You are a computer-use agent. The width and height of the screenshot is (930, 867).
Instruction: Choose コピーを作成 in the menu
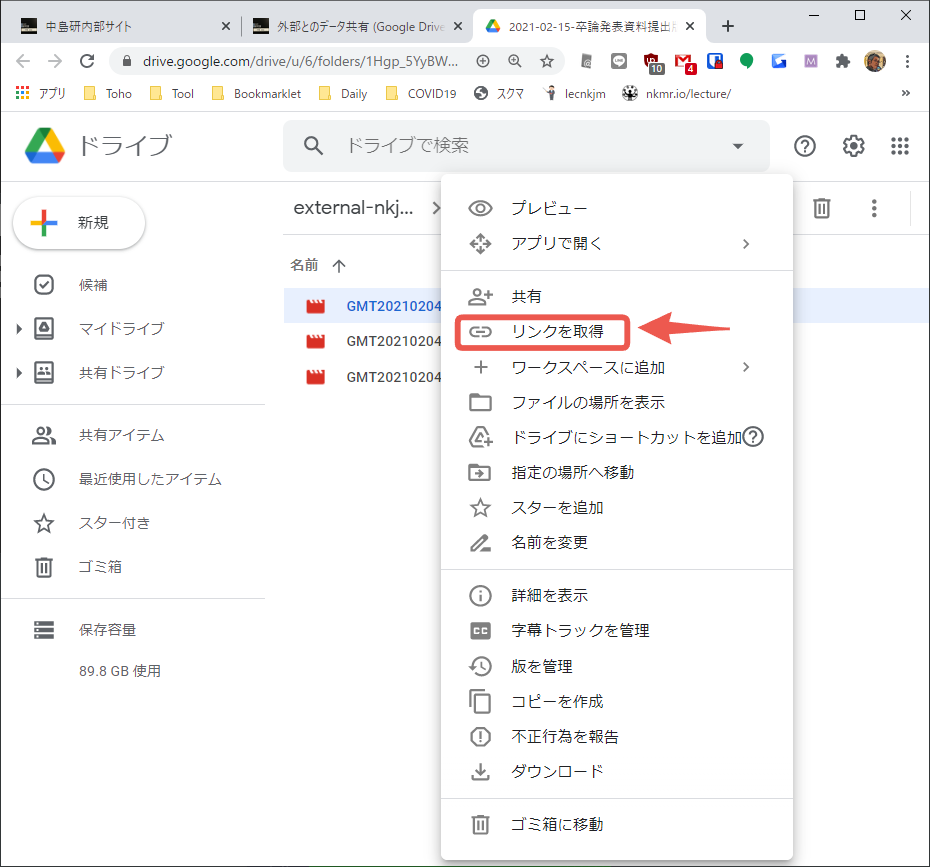[617, 702]
